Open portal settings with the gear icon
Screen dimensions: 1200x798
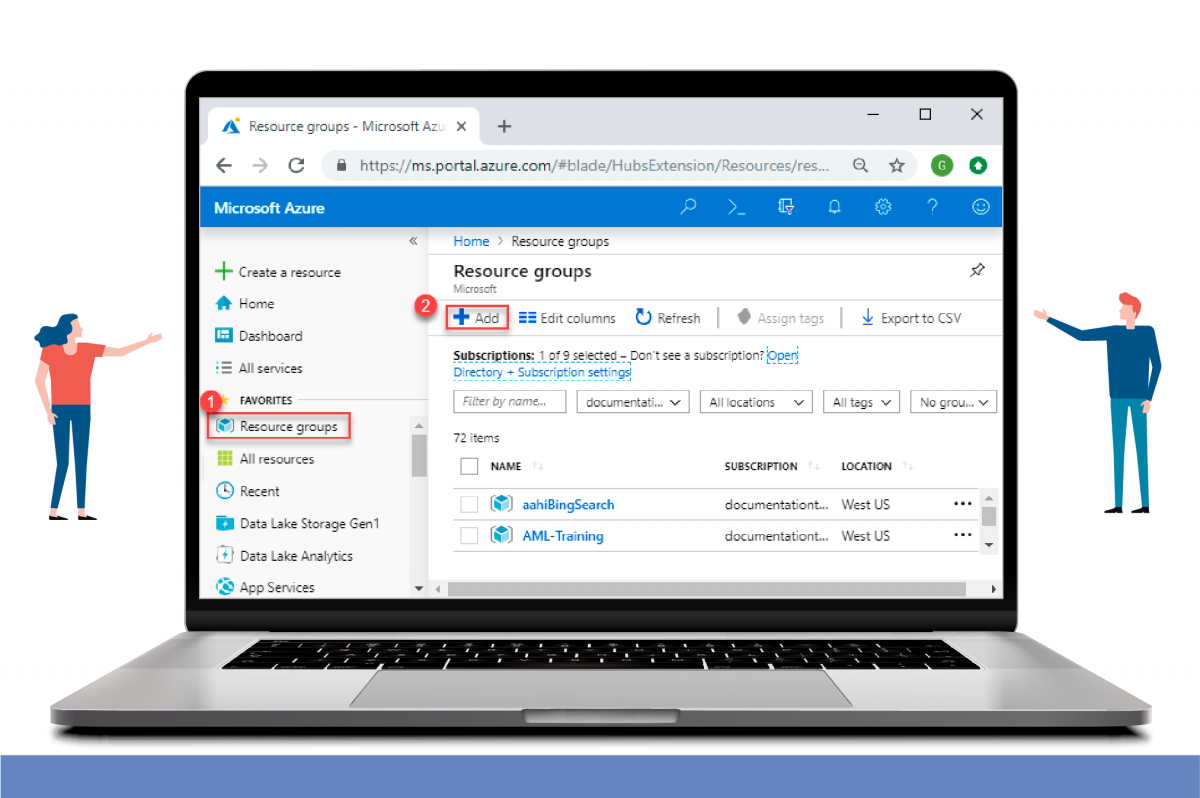pyautogui.click(x=882, y=206)
